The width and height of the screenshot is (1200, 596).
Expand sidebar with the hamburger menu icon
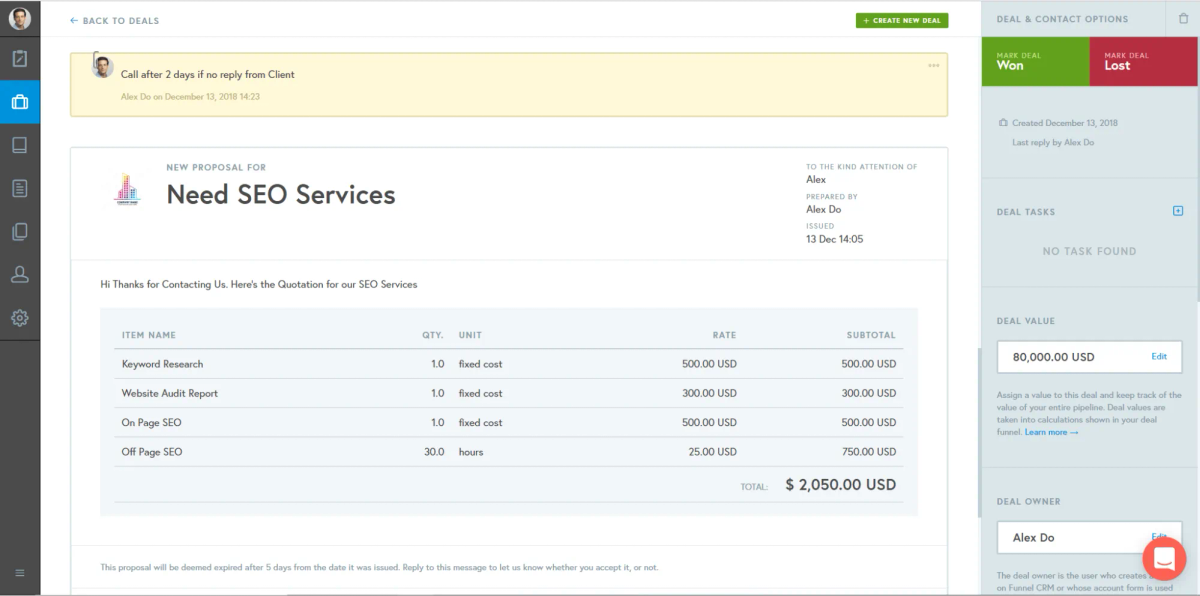[x=20, y=573]
